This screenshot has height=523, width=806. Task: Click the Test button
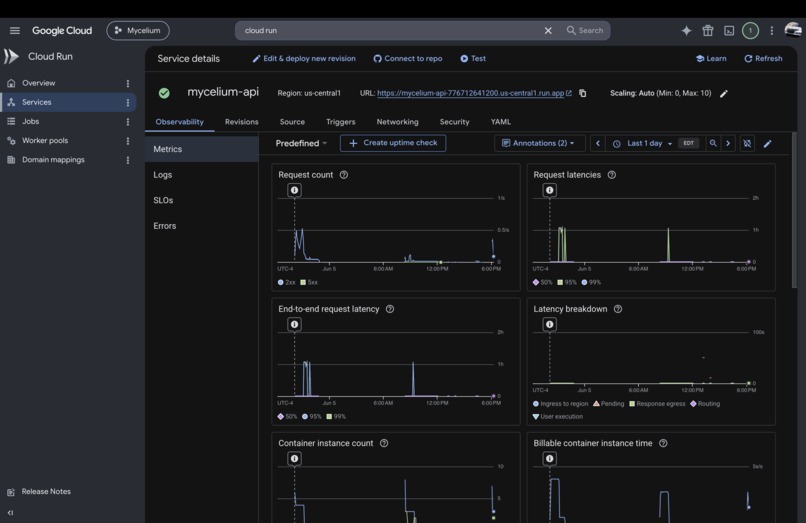pyautogui.click(x=473, y=59)
